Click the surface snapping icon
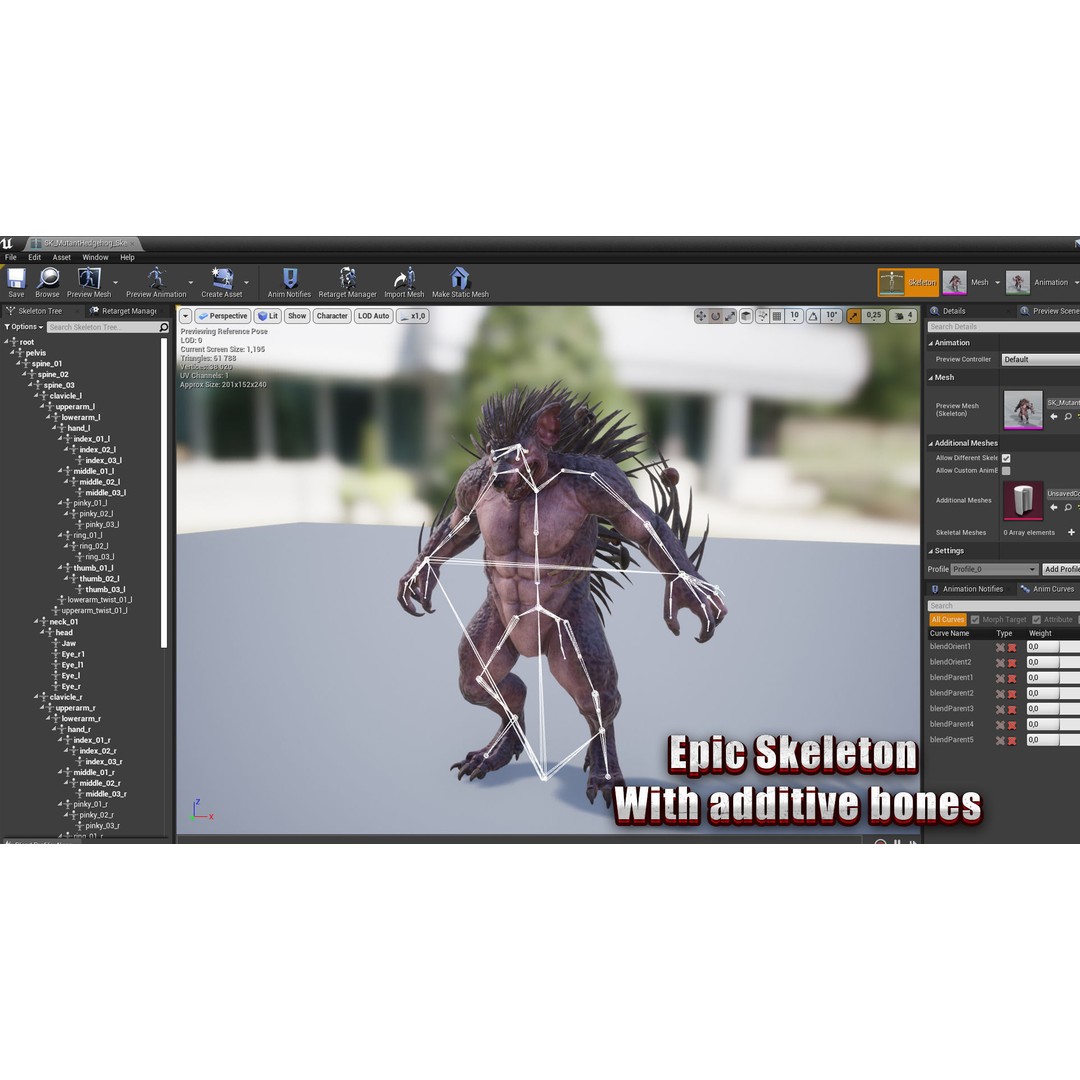Screen dimensions: 1080x1080 tap(762, 316)
